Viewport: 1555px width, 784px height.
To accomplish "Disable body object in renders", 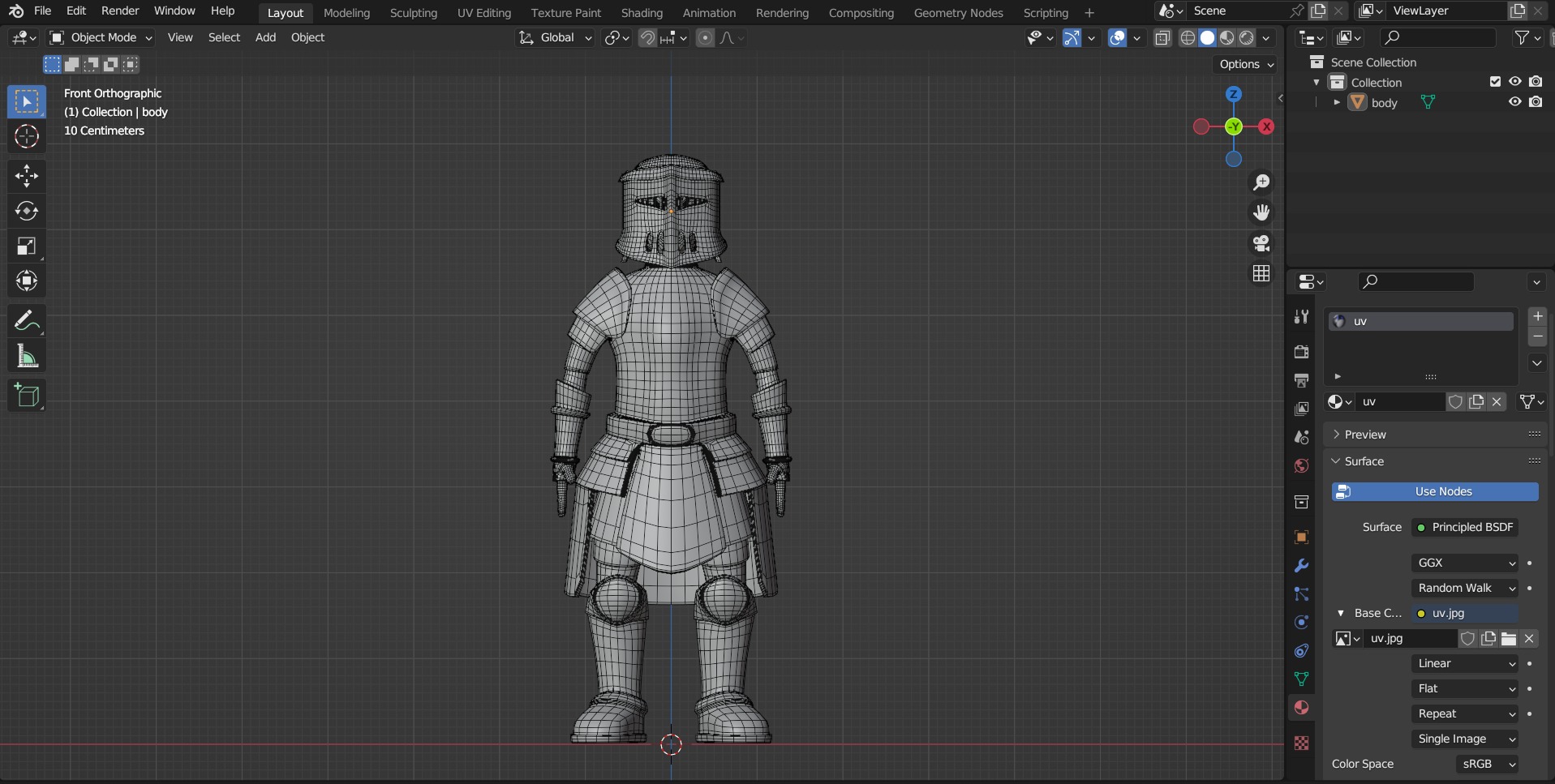I will tap(1536, 102).
